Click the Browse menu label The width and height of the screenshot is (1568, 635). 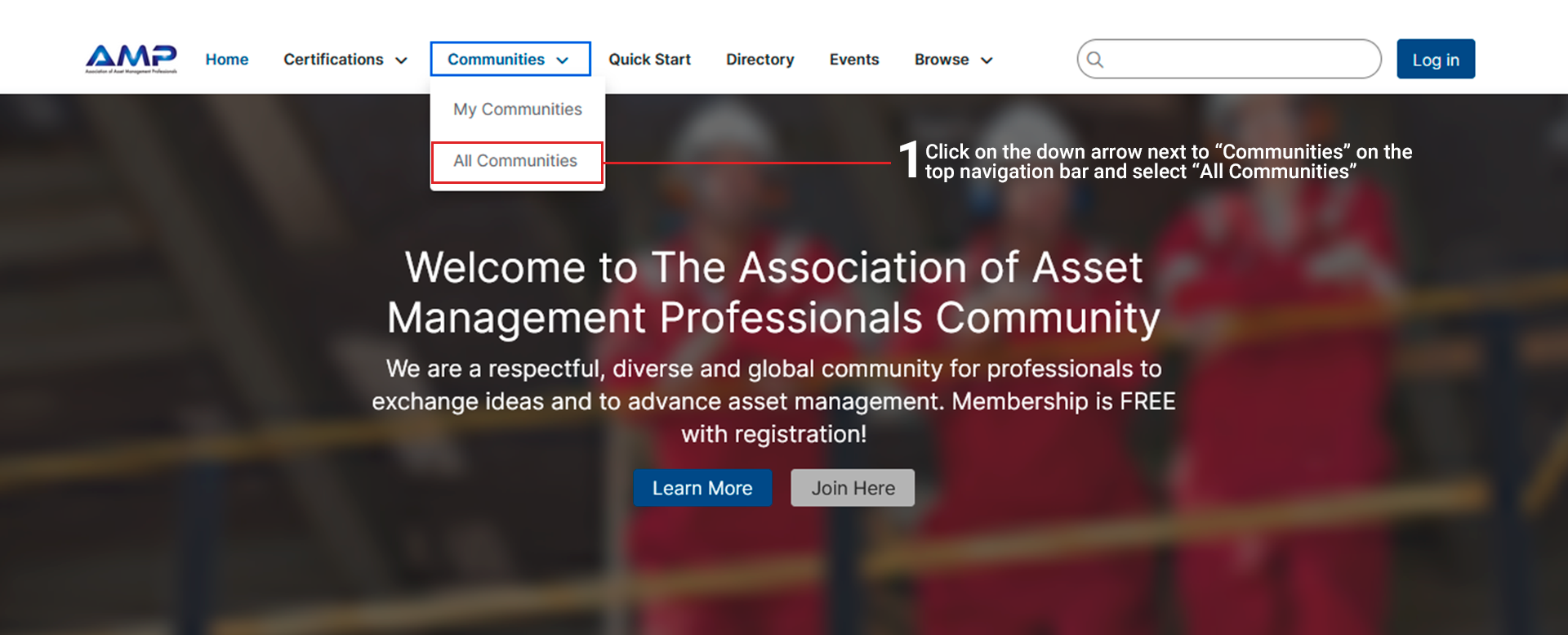(941, 60)
